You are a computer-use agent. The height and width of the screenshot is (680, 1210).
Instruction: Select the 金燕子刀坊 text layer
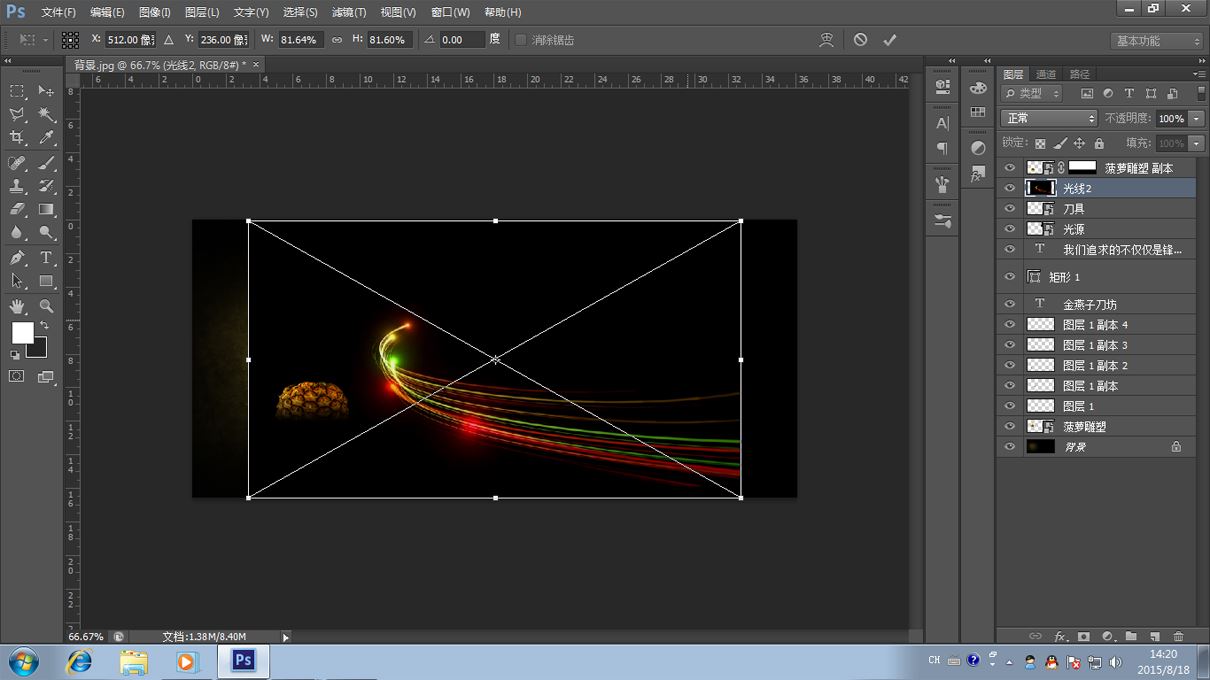[x=1090, y=304]
